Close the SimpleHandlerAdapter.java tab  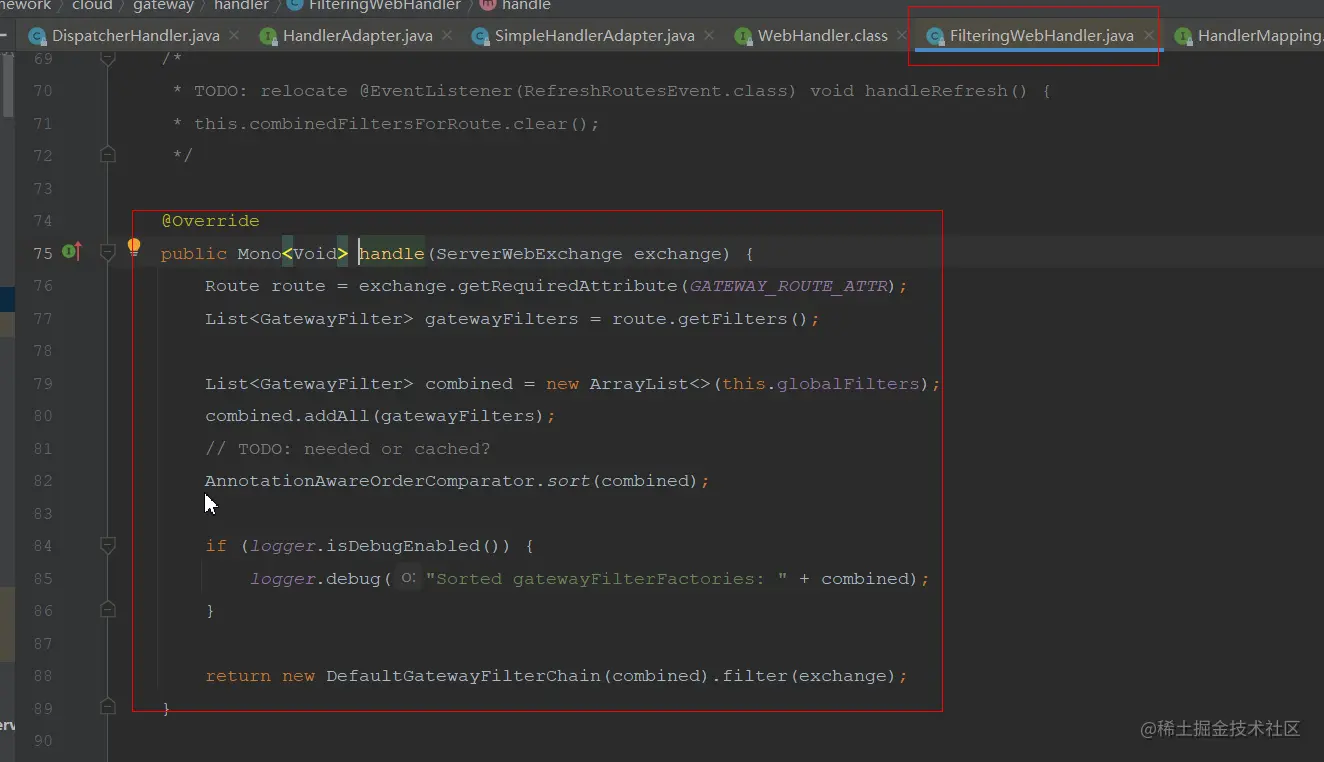pos(709,35)
